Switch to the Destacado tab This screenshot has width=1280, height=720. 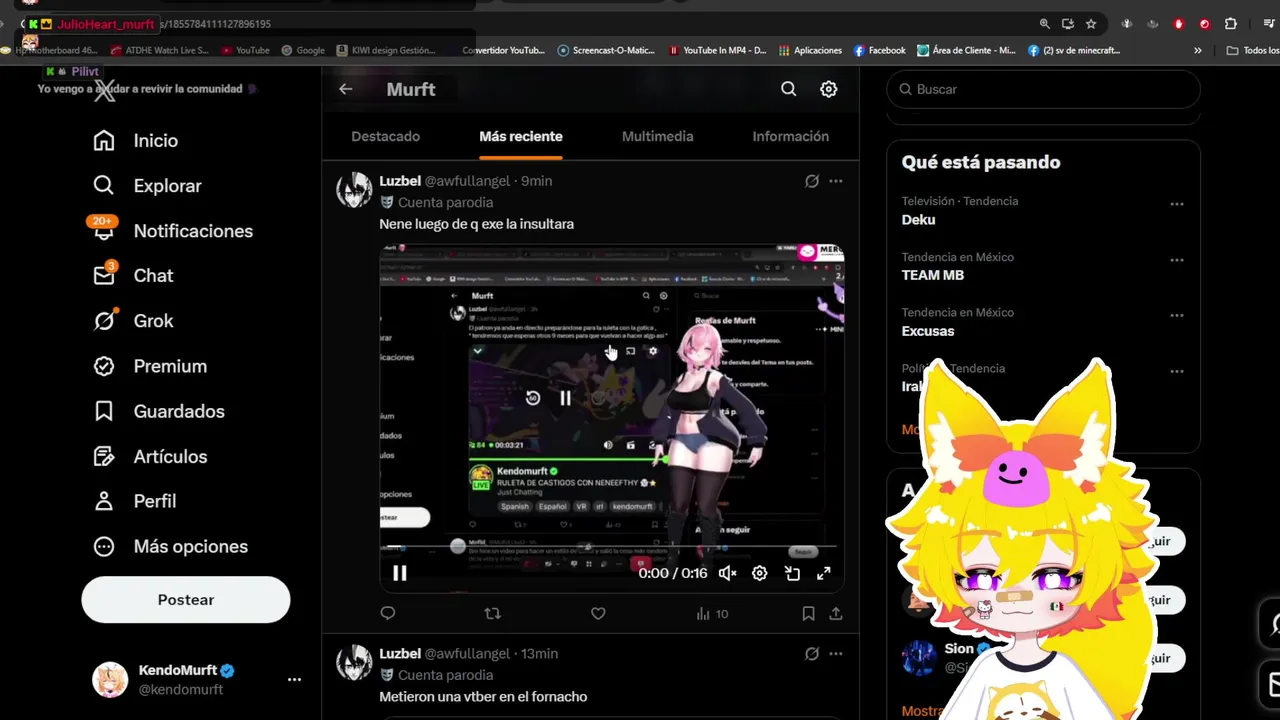386,136
